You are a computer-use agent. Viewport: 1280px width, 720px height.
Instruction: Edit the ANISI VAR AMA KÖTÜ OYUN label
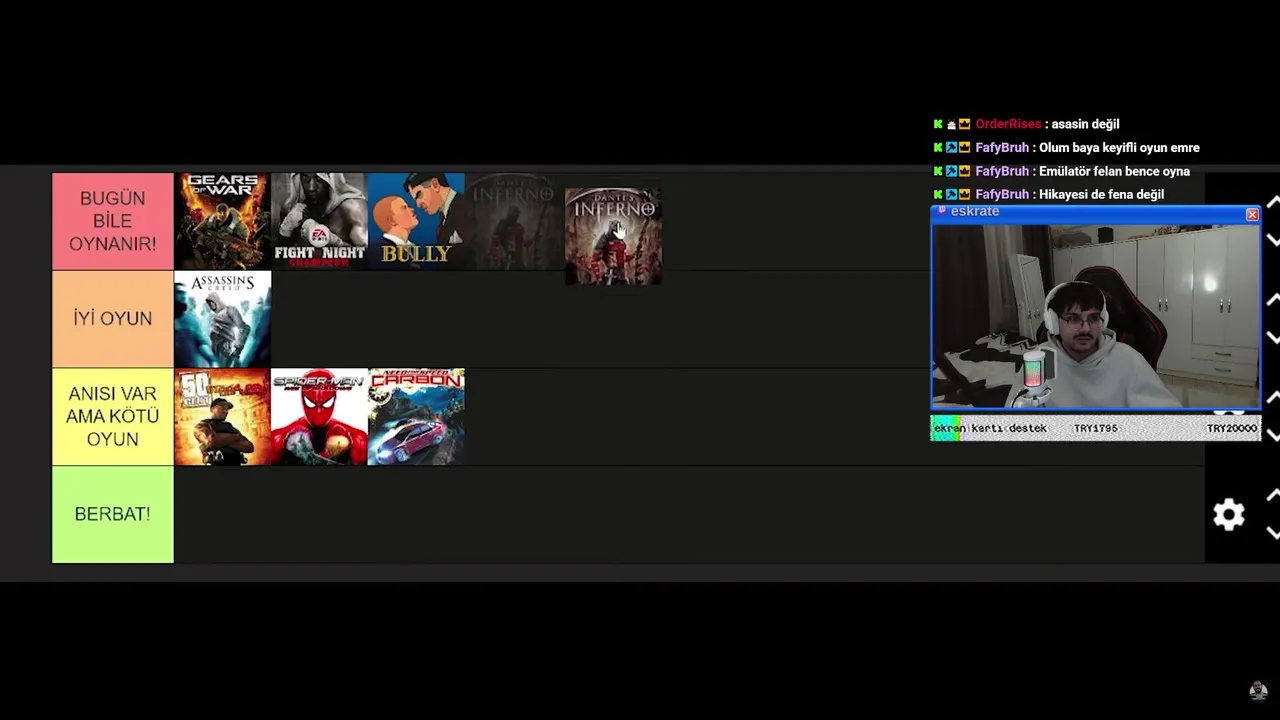coord(113,417)
